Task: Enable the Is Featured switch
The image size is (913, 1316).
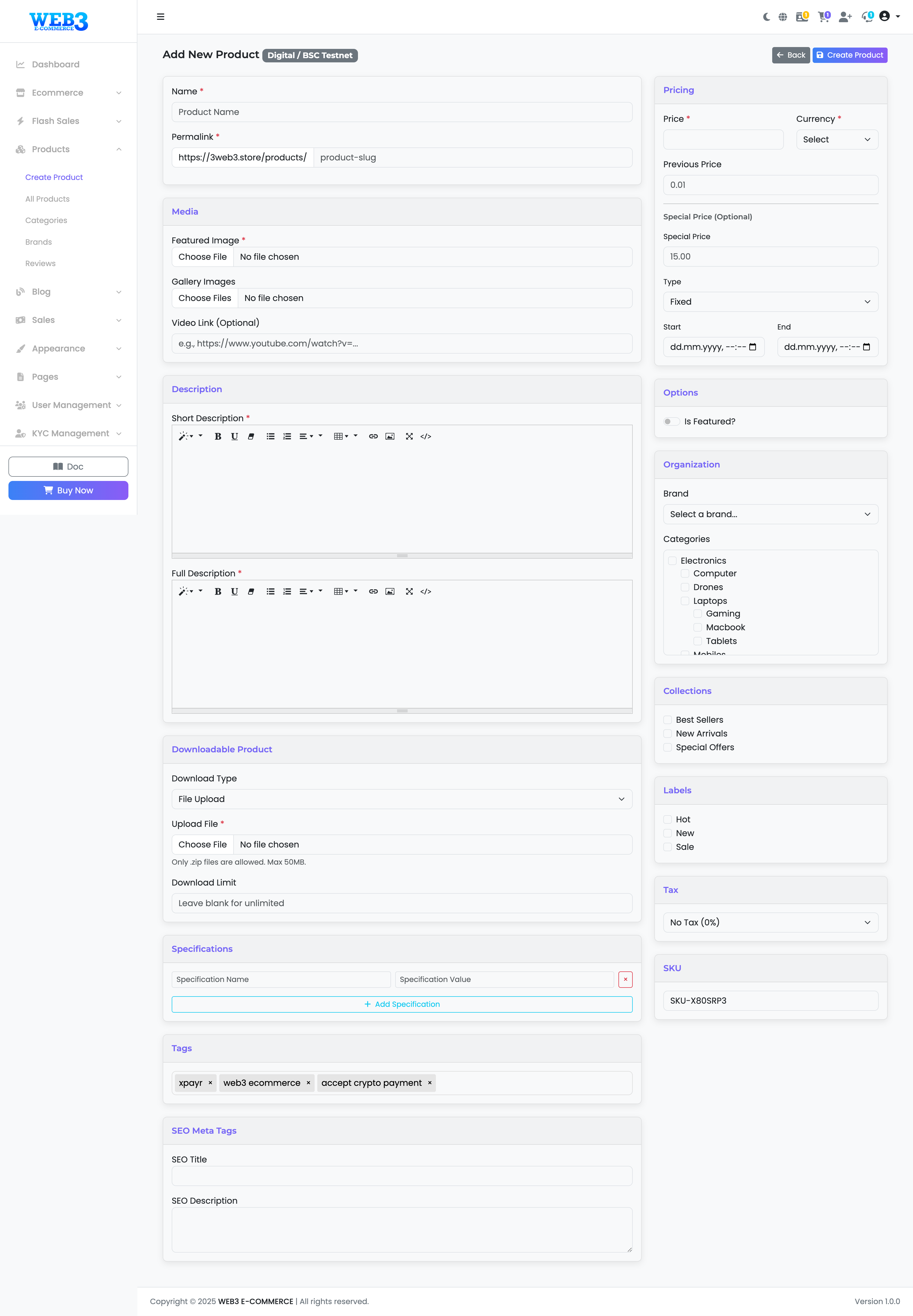Action: click(x=671, y=422)
